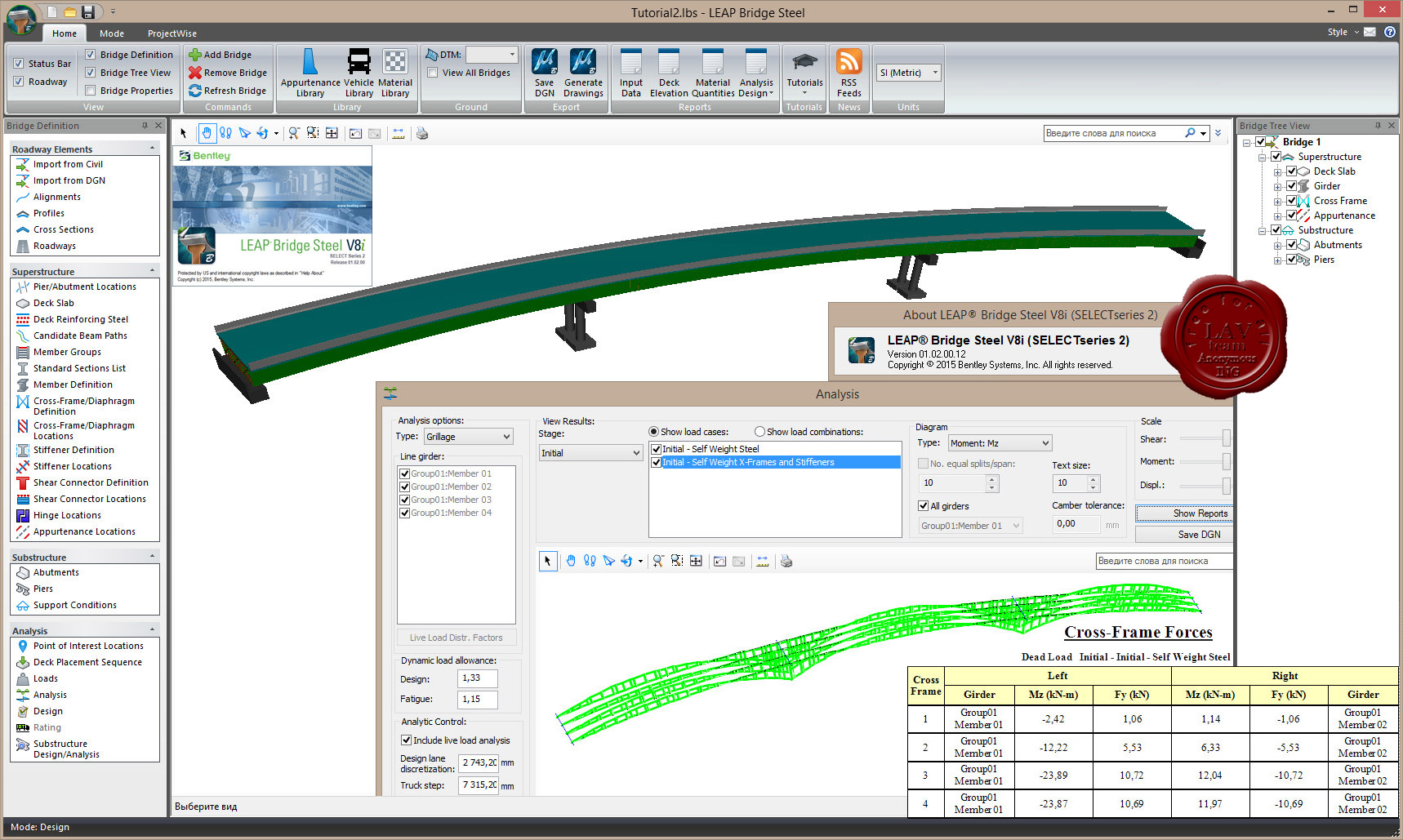Toggle Roadway view checkbox

coord(18,82)
